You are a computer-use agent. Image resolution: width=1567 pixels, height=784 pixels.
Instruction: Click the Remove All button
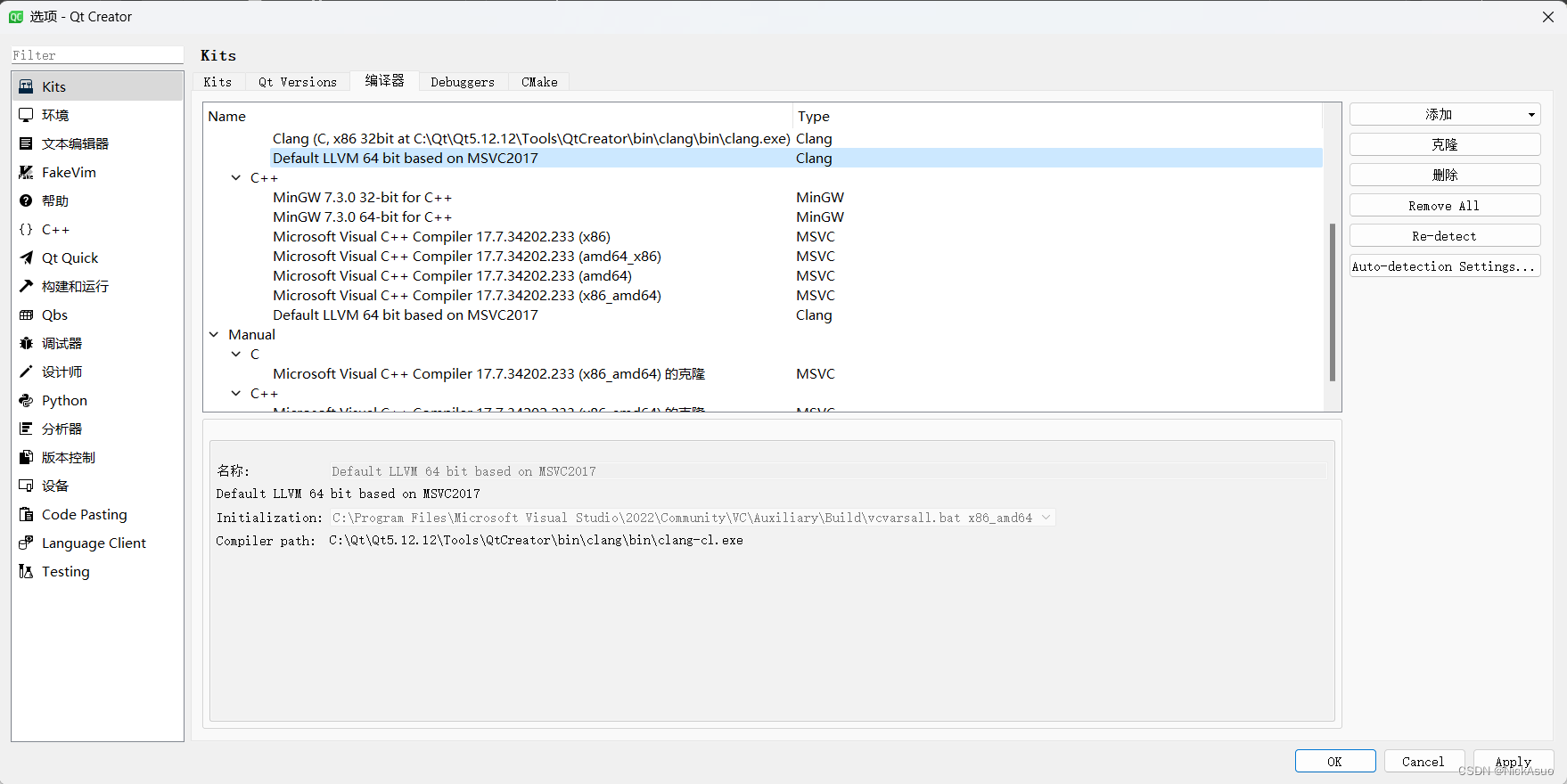[x=1445, y=205]
